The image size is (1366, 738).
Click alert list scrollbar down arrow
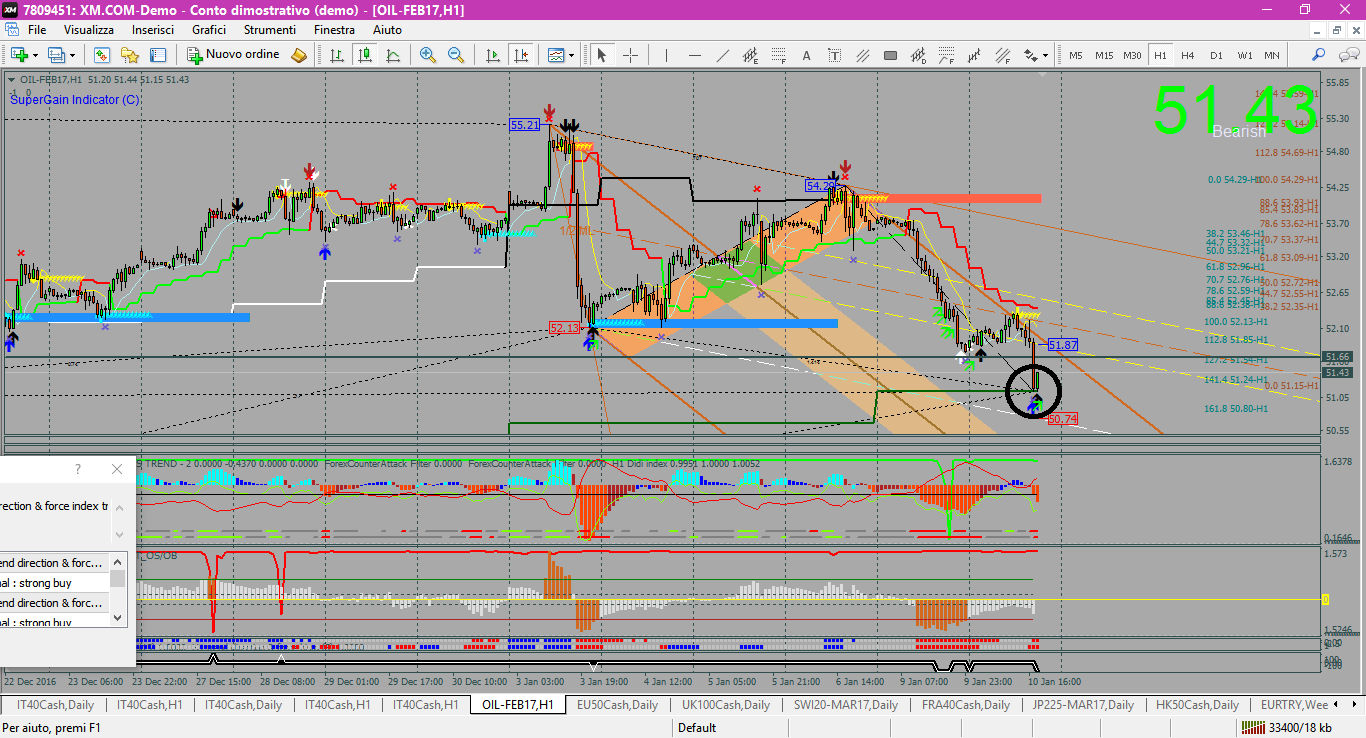point(119,617)
